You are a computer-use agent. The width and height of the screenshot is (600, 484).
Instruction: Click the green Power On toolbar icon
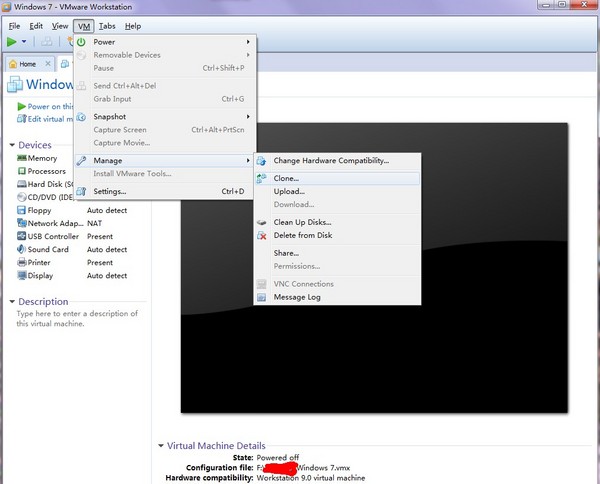[x=11, y=42]
